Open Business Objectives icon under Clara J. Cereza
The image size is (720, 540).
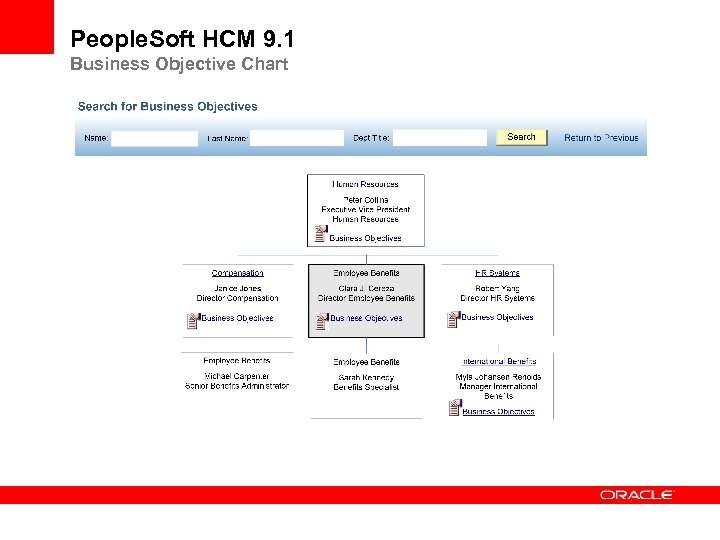click(x=322, y=321)
